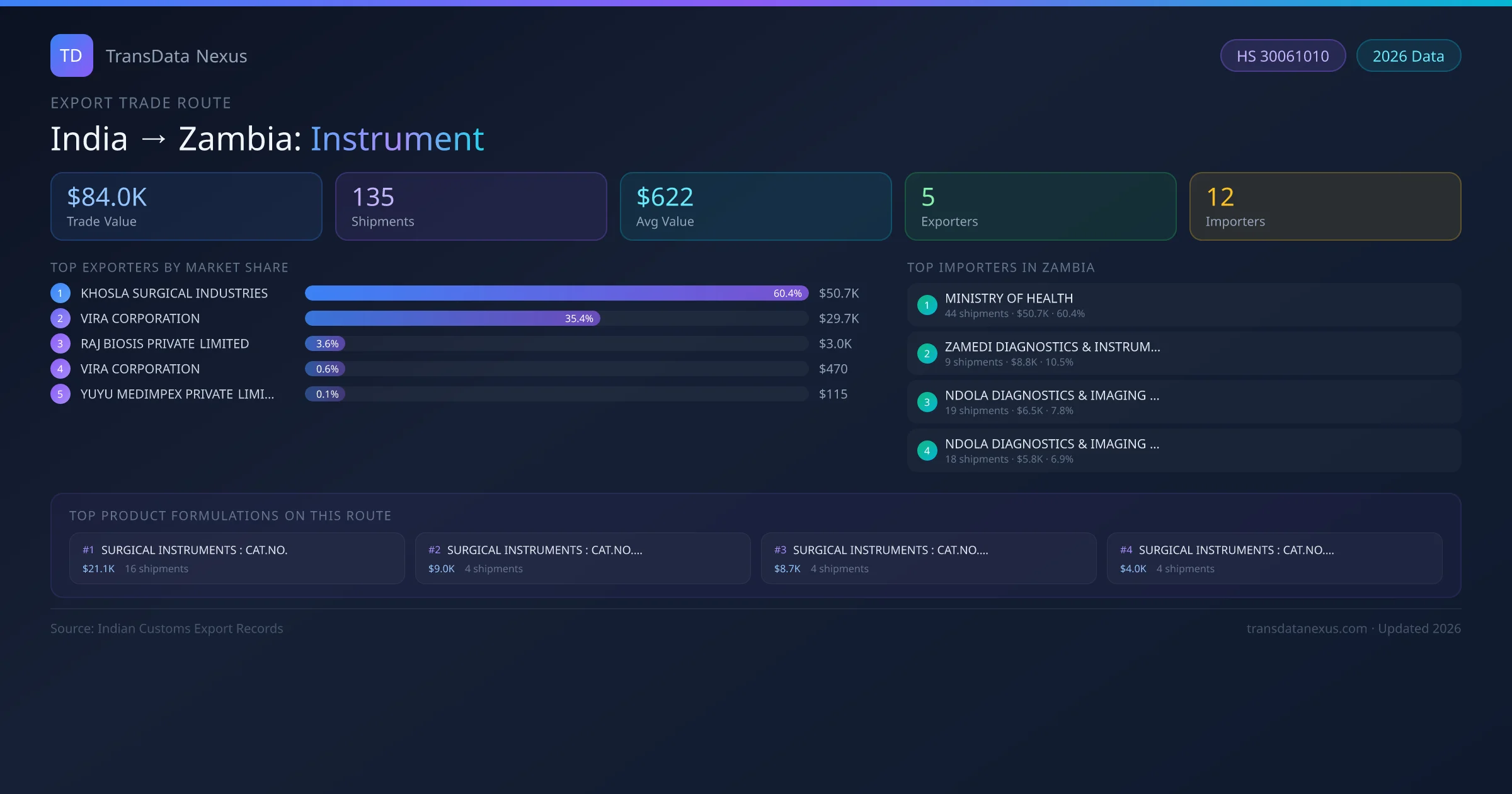Select the 2026 Data pill
Viewport: 1512px width, 794px height.
click(1408, 56)
